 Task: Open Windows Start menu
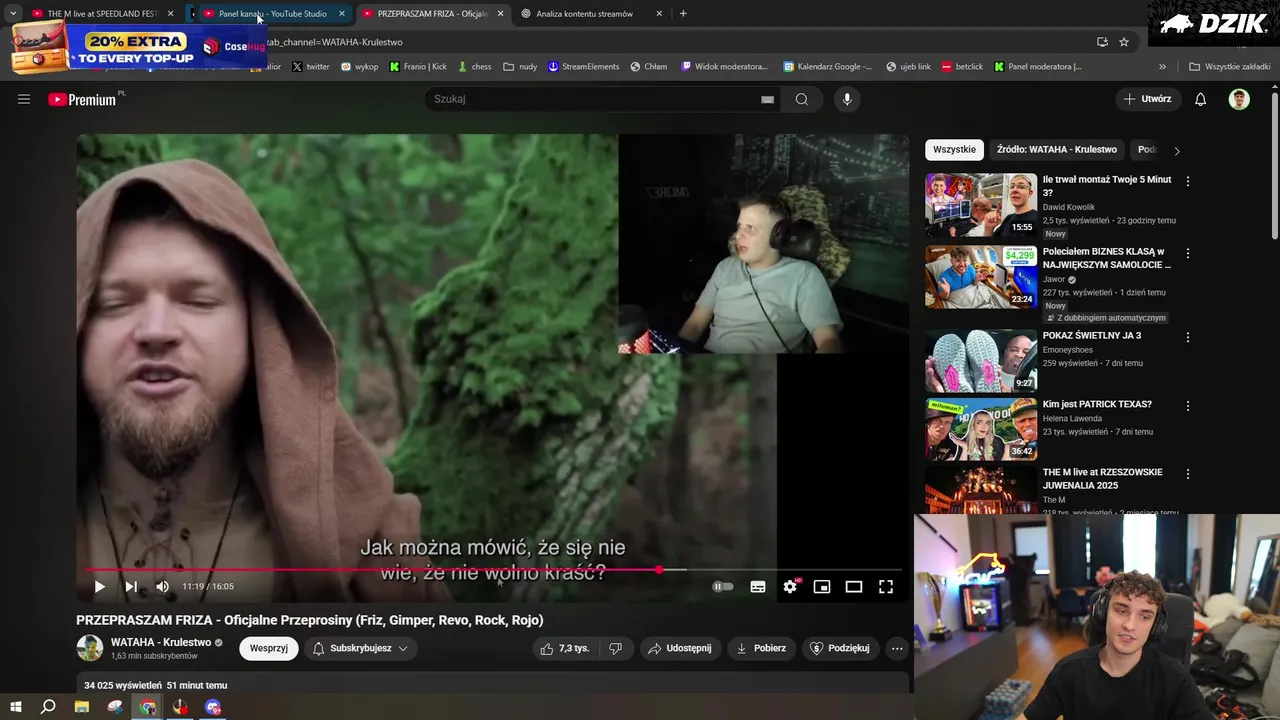tap(15, 707)
